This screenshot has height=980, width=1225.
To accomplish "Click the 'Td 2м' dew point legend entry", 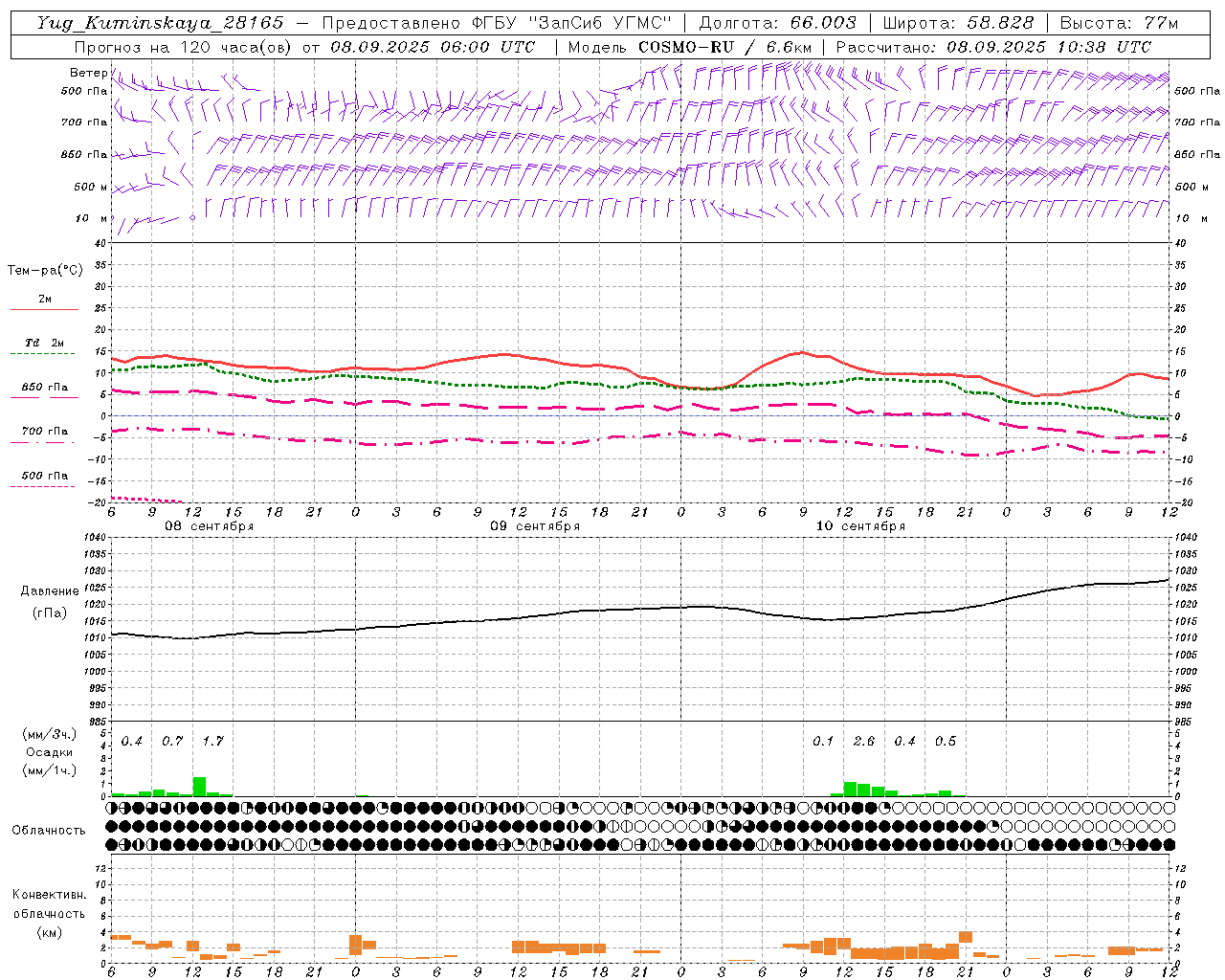I will click(44, 343).
